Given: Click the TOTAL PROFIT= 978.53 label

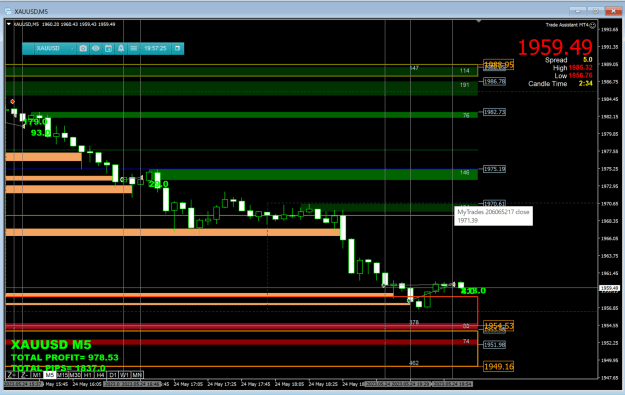Looking at the screenshot, I should tap(65, 358).
